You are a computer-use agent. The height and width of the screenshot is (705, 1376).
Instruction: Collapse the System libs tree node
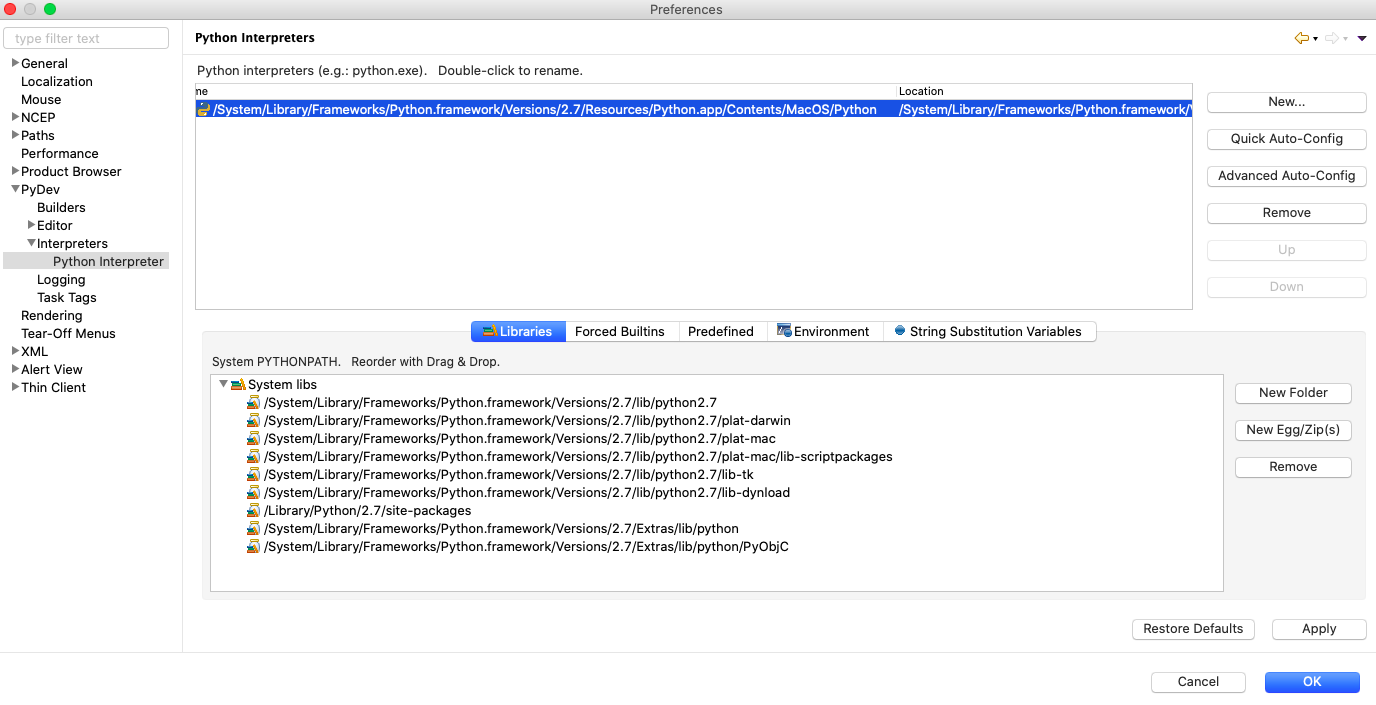click(x=223, y=384)
